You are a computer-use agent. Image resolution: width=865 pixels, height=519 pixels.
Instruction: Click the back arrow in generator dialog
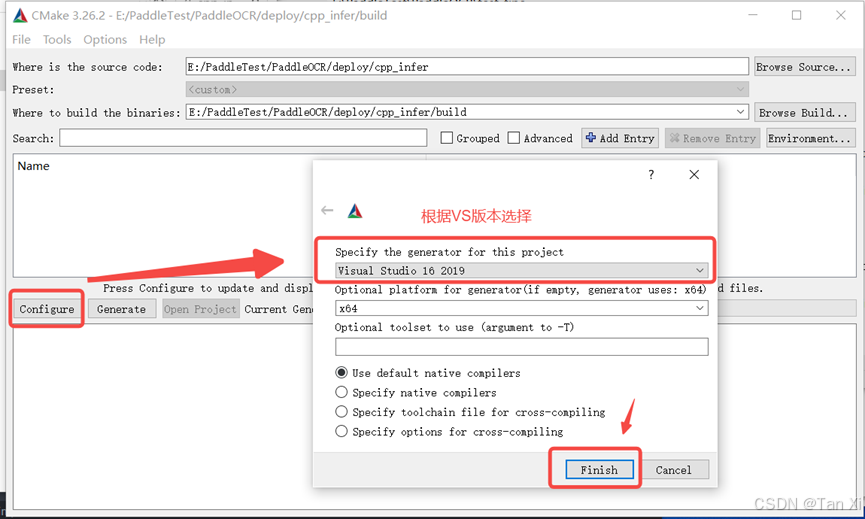327,210
